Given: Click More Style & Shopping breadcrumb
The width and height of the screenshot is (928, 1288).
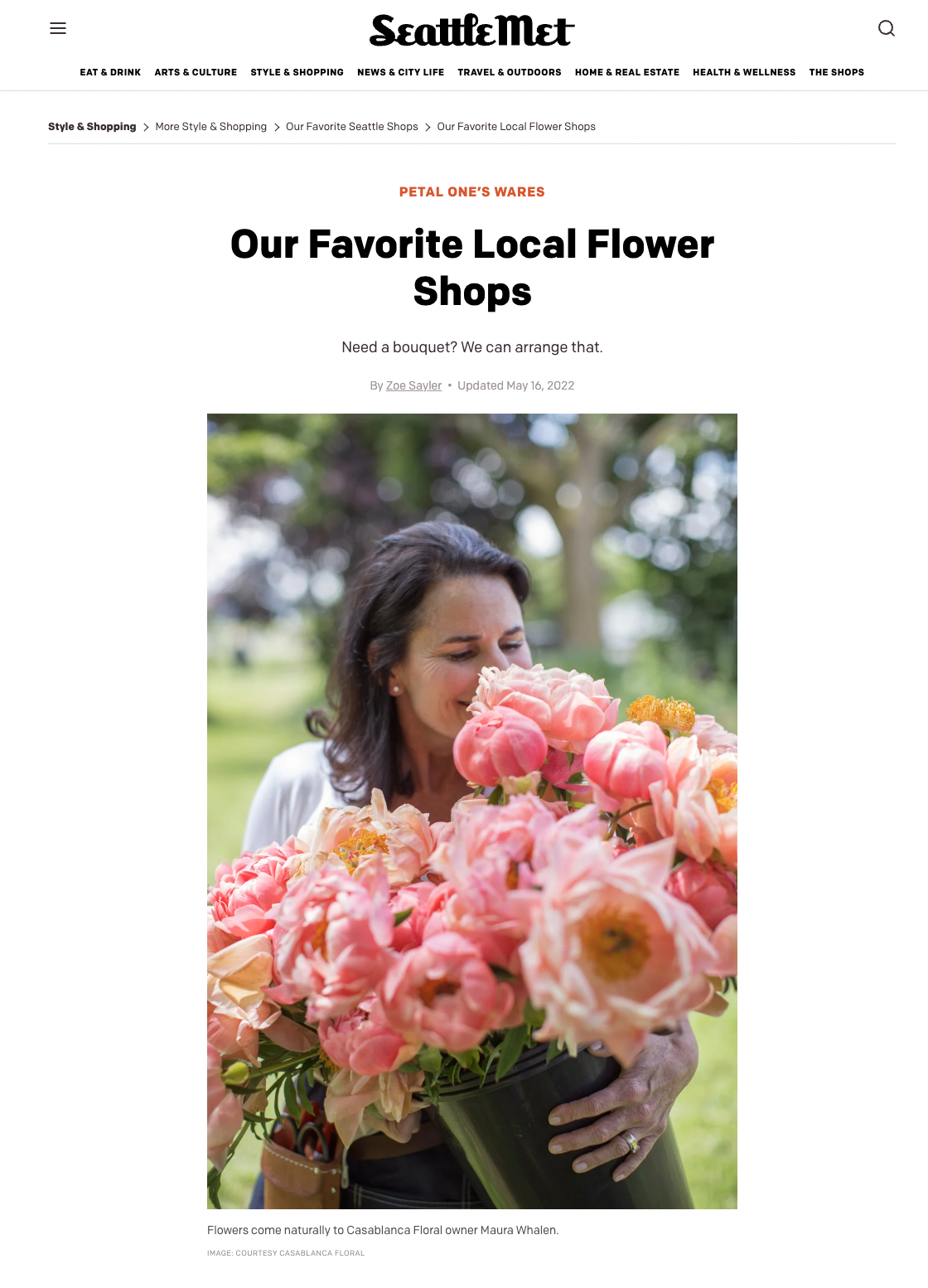Looking at the screenshot, I should [x=211, y=127].
